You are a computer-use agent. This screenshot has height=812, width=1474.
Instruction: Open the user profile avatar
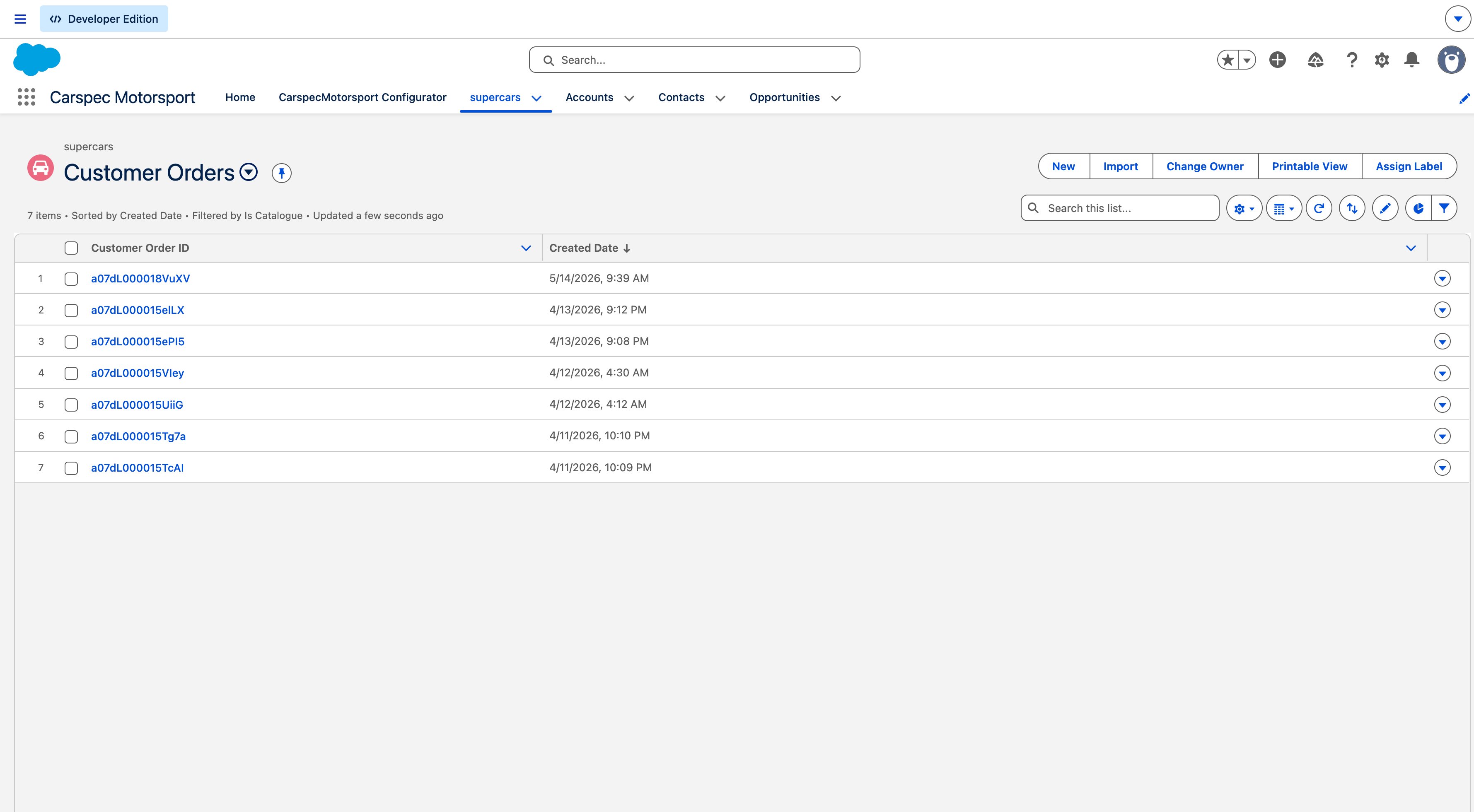coord(1452,60)
